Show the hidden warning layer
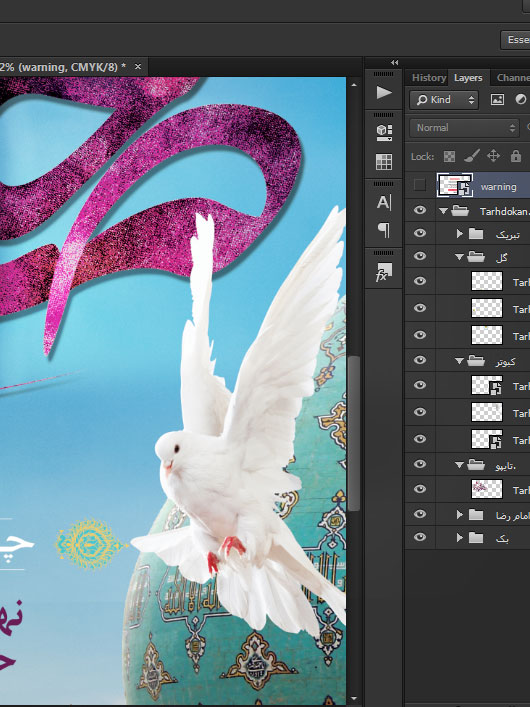The width and height of the screenshot is (530, 707). point(419,185)
